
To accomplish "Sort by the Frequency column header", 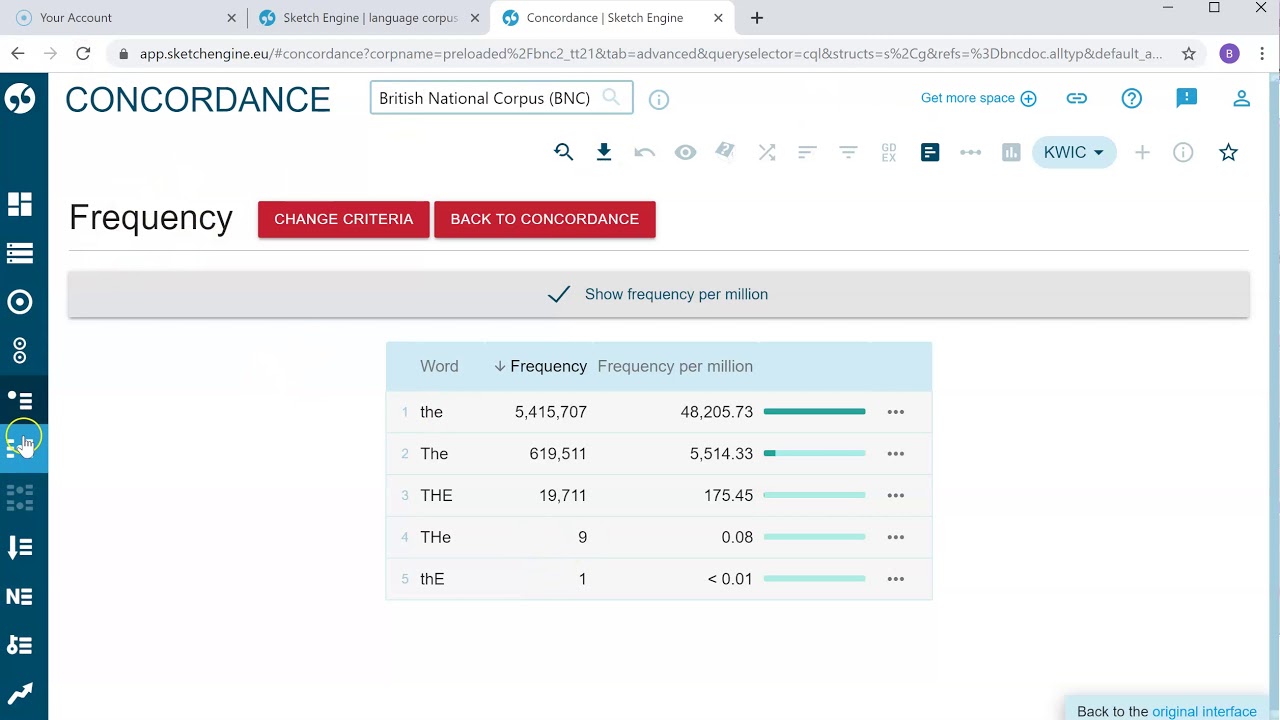I will point(540,366).
